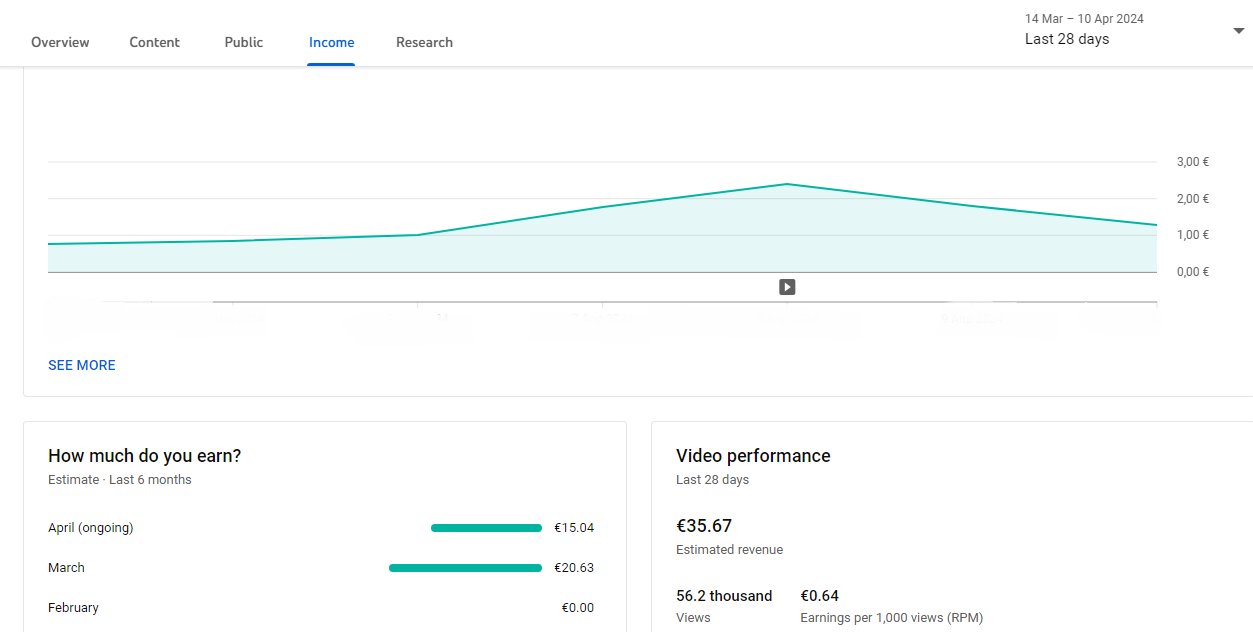Open the Public tab
The width and height of the screenshot is (1253, 632).
244,42
